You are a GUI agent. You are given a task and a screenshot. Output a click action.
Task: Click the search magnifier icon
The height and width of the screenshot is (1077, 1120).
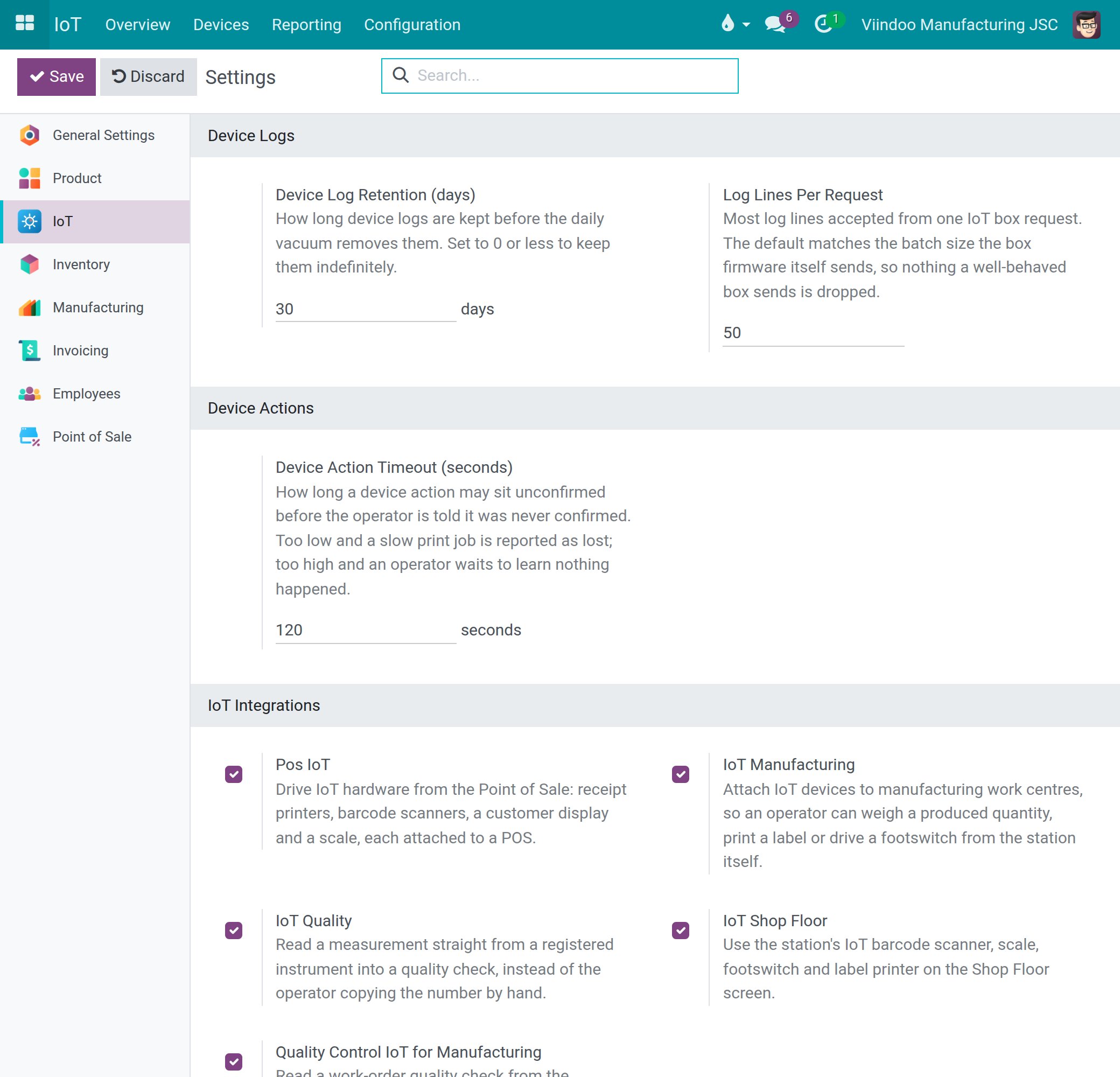click(x=401, y=75)
